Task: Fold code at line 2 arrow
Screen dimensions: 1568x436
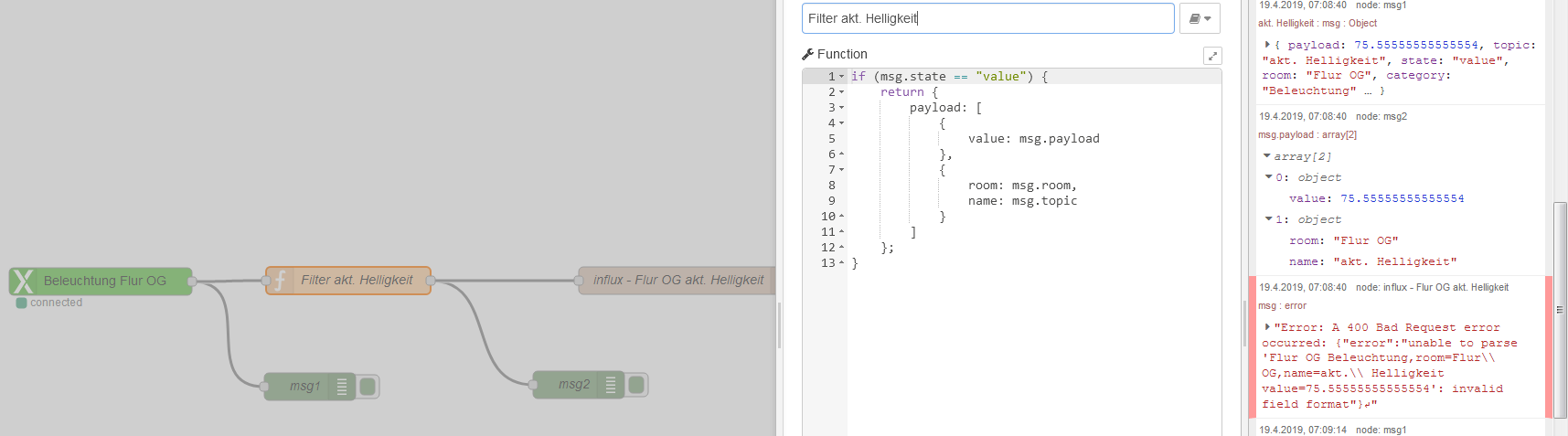Action: click(842, 92)
